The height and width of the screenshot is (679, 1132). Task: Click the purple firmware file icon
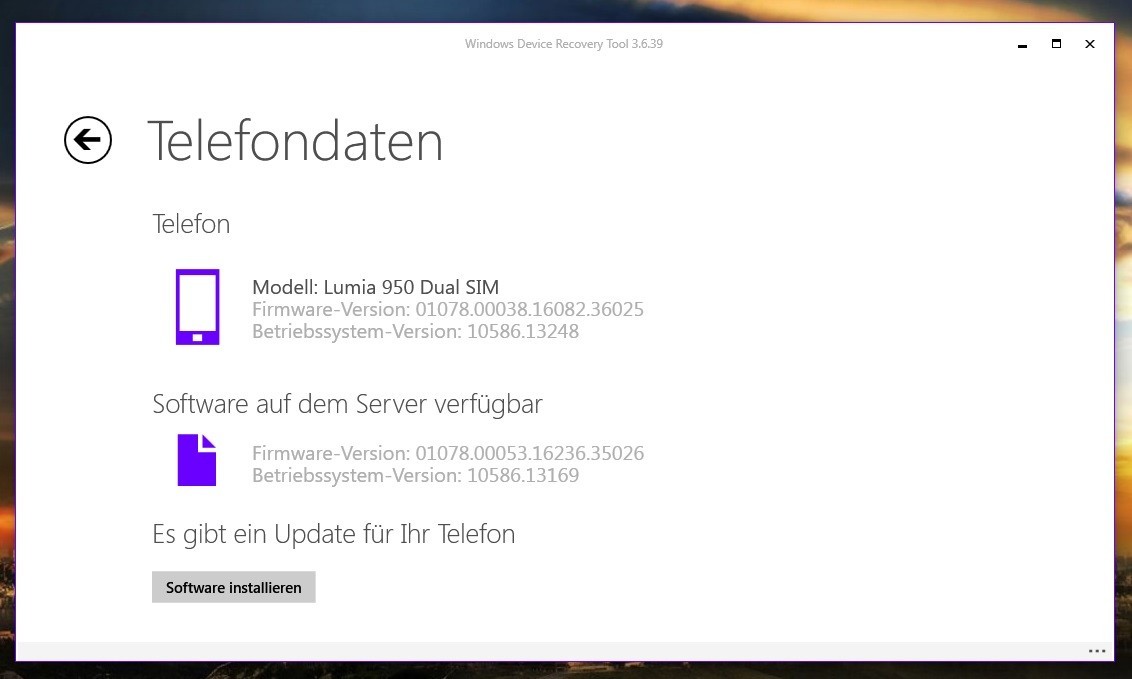[196, 460]
